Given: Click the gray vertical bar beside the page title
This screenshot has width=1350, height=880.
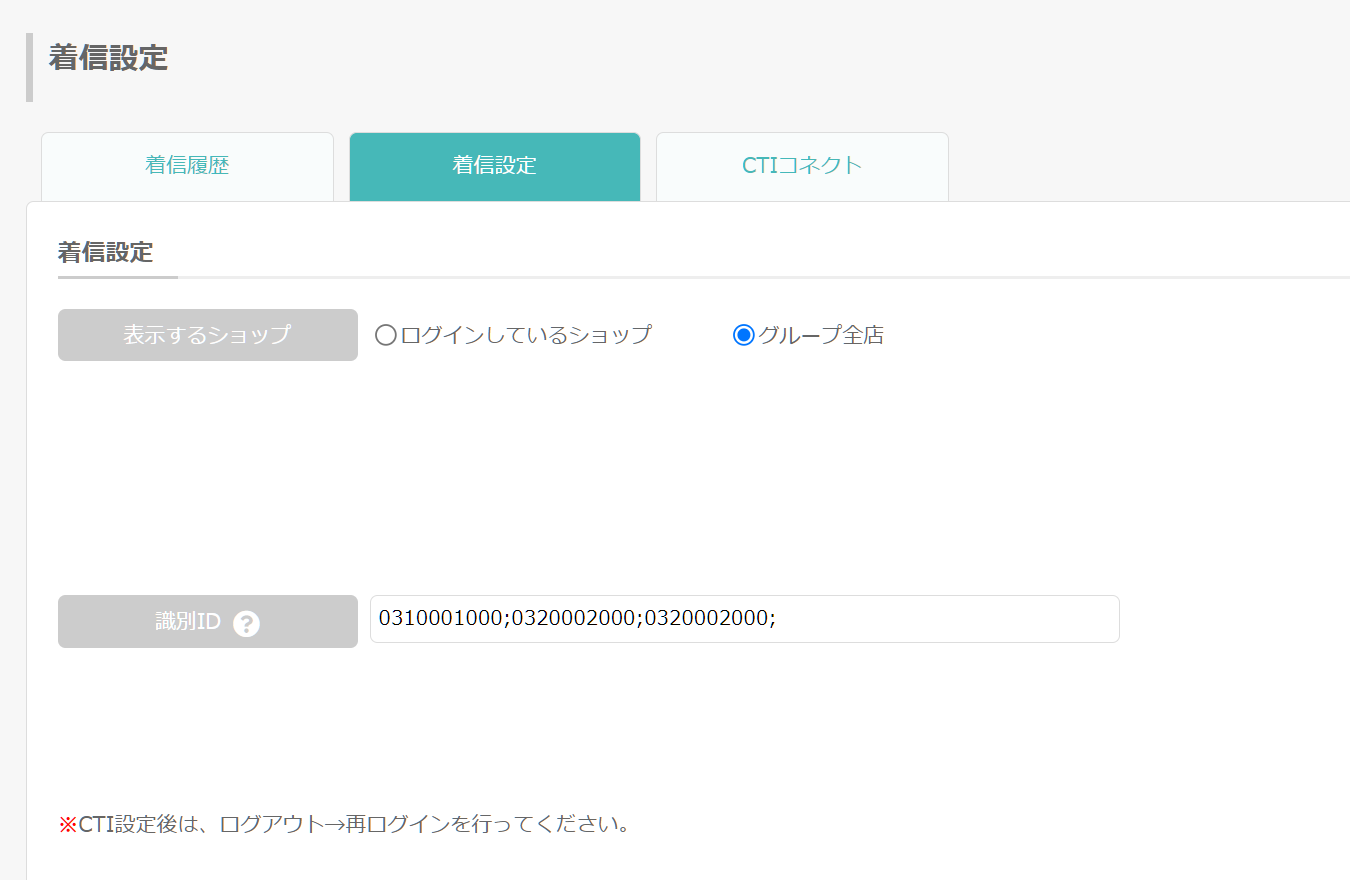Looking at the screenshot, I should pos(29,67).
